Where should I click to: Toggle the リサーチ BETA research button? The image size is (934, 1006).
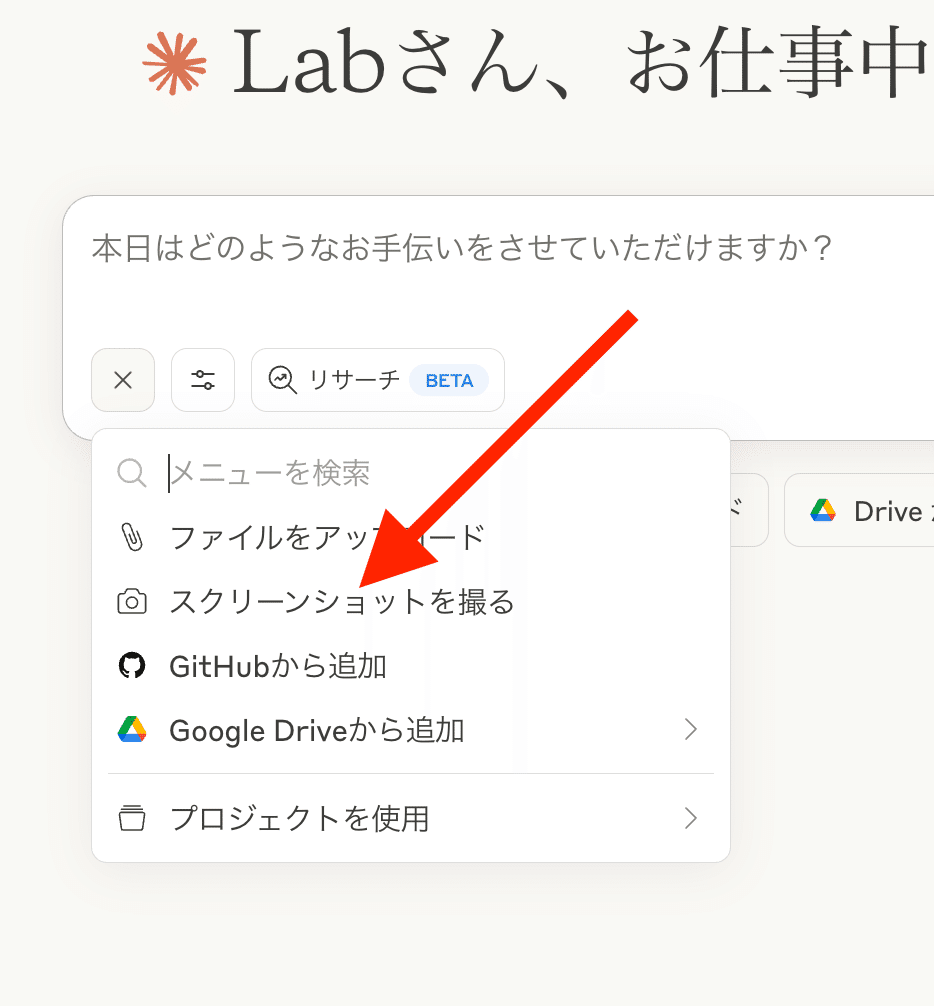[378, 380]
